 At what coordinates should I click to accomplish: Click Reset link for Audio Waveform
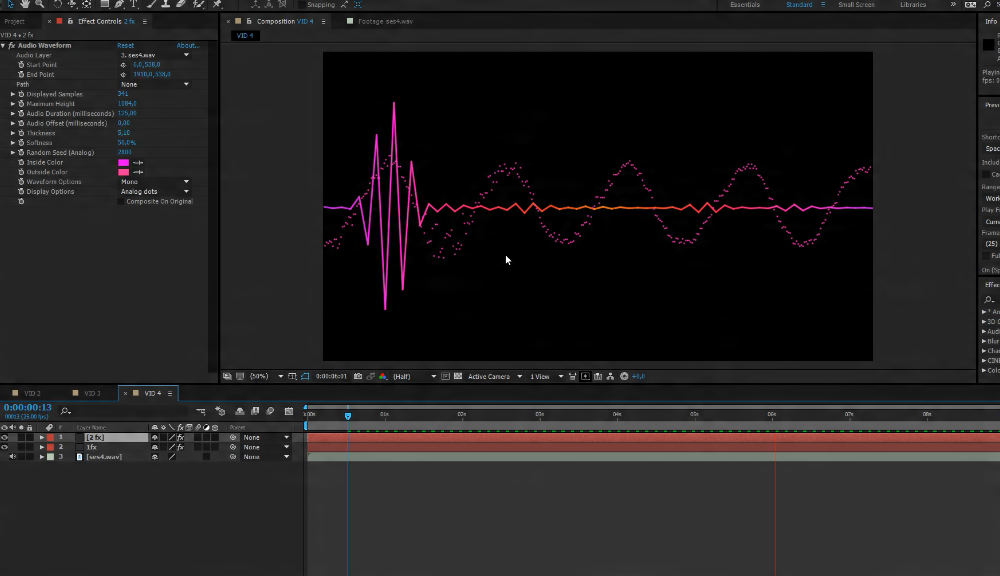(x=125, y=45)
